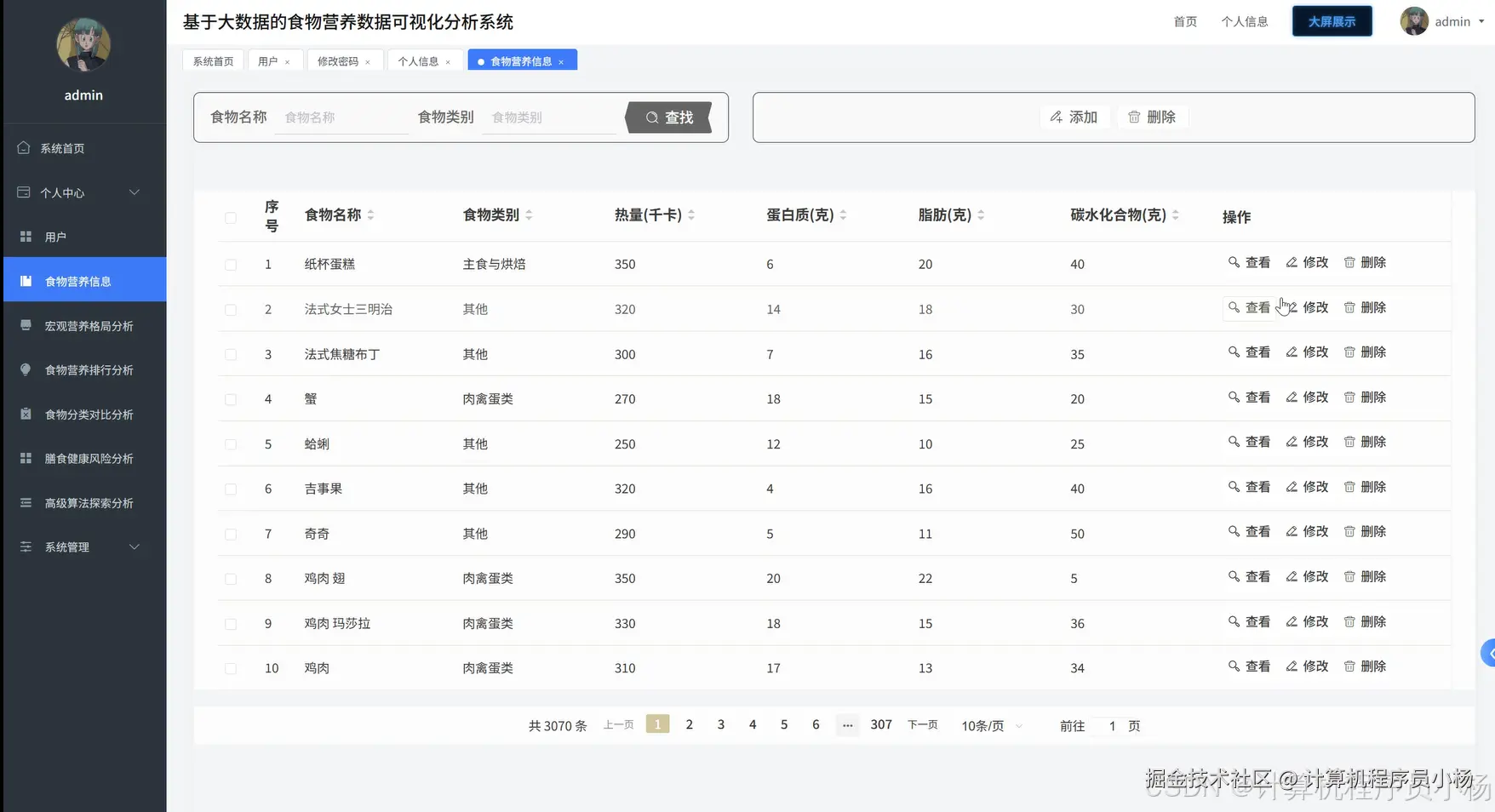Close the 修改密码 tab
Screen dimensions: 1495x812
pos(368,62)
